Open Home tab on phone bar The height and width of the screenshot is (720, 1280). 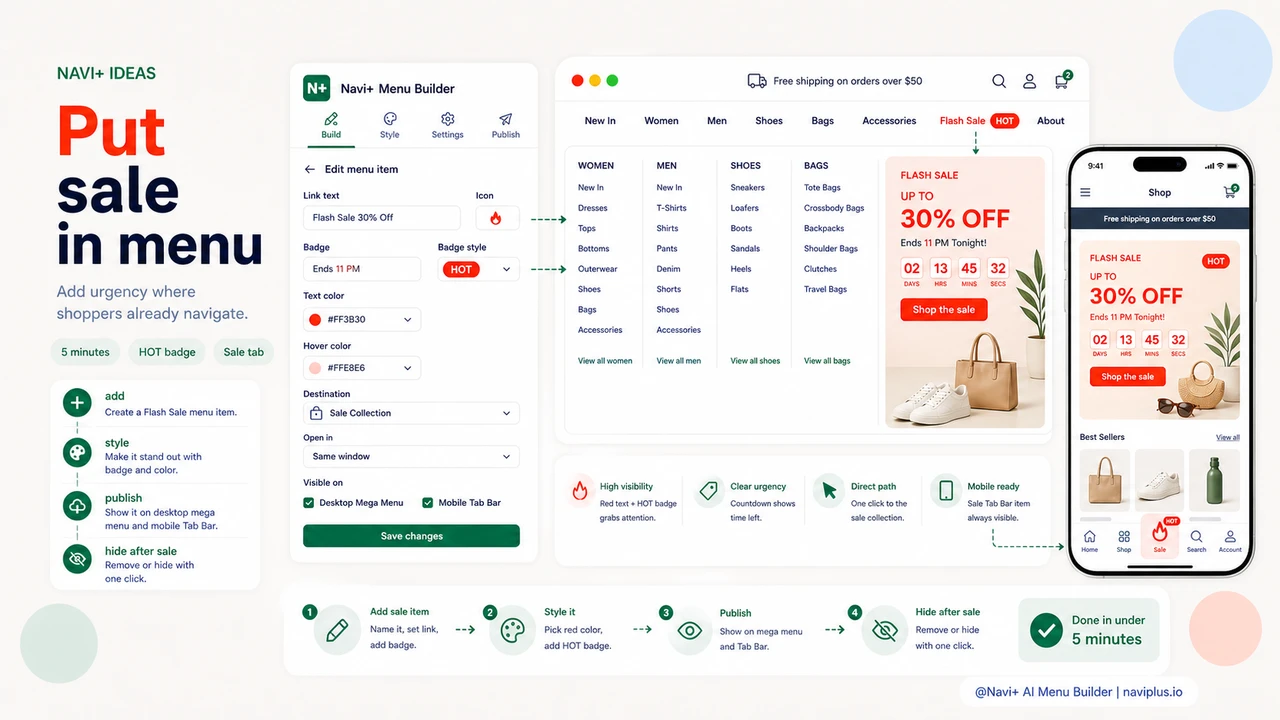point(1090,541)
